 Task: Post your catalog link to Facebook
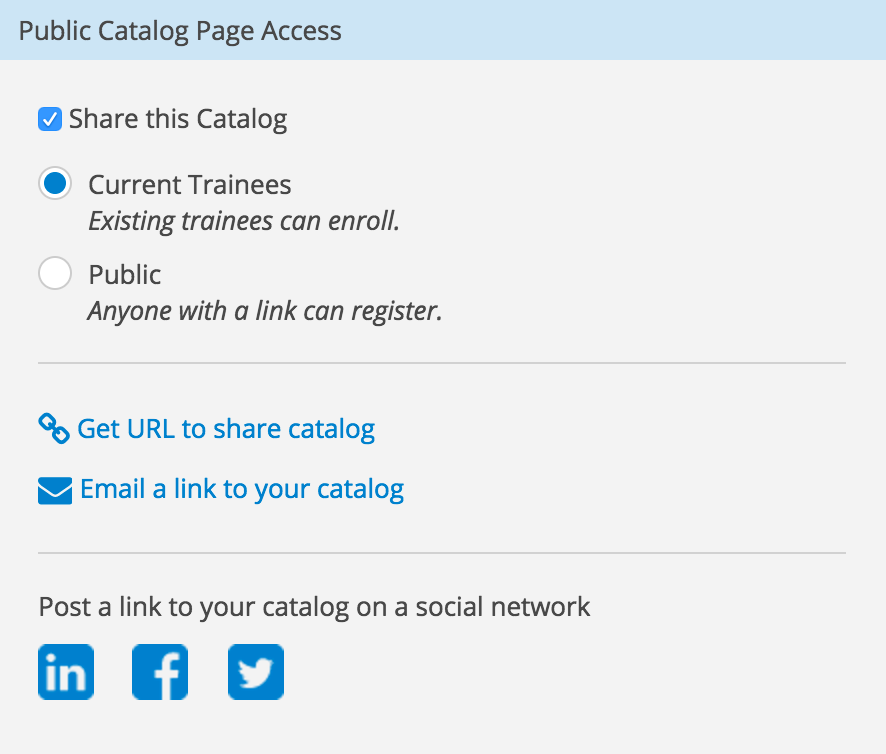pos(159,671)
